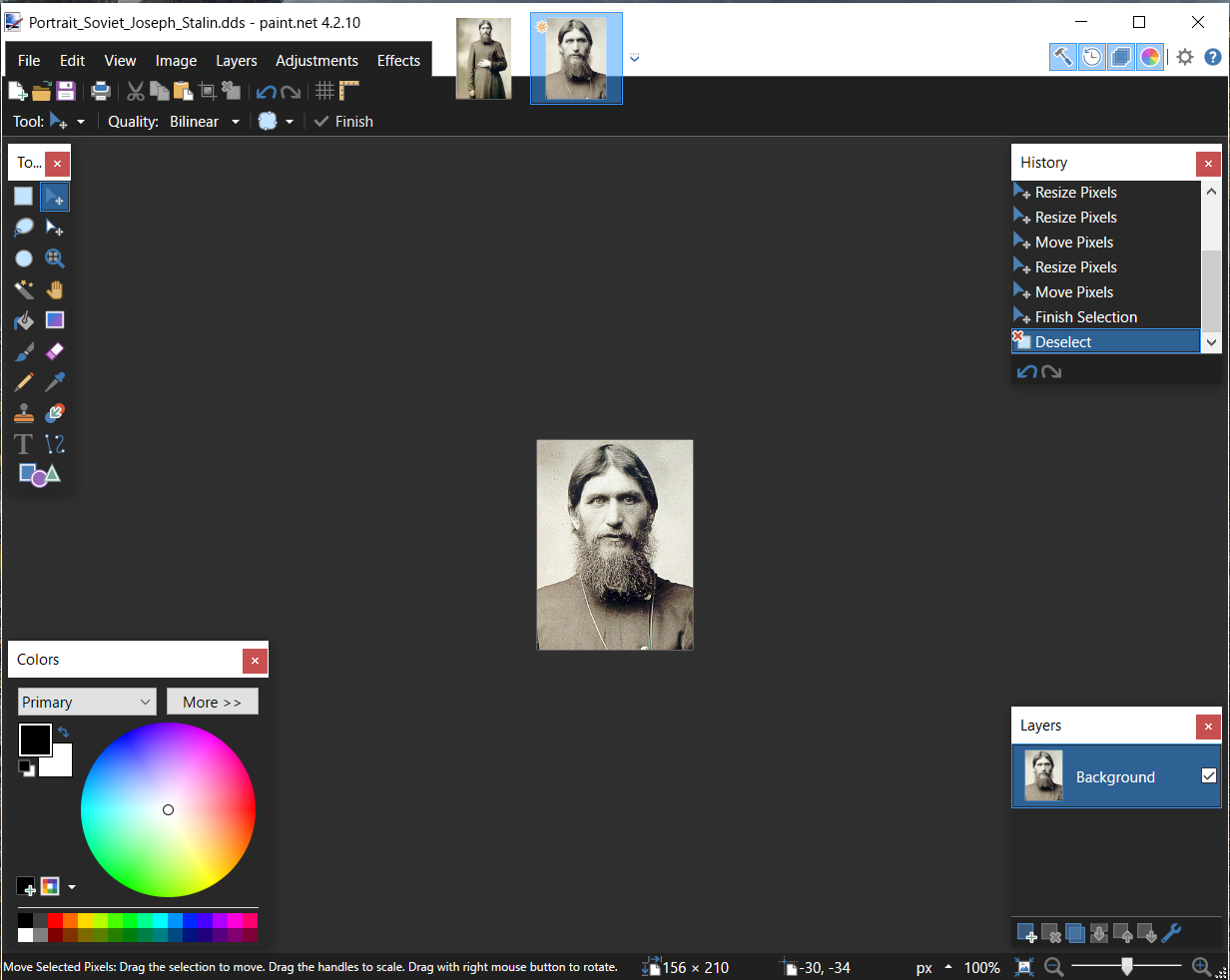Select the Move Selected Pixels tool in Tools panel
The height and width of the screenshot is (980, 1230).
(55, 197)
